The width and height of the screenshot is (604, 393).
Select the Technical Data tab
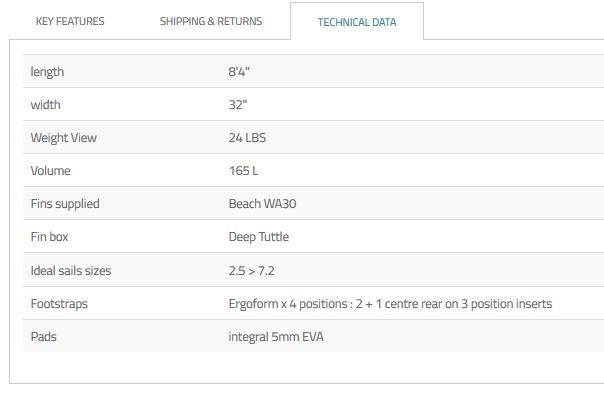click(x=357, y=22)
